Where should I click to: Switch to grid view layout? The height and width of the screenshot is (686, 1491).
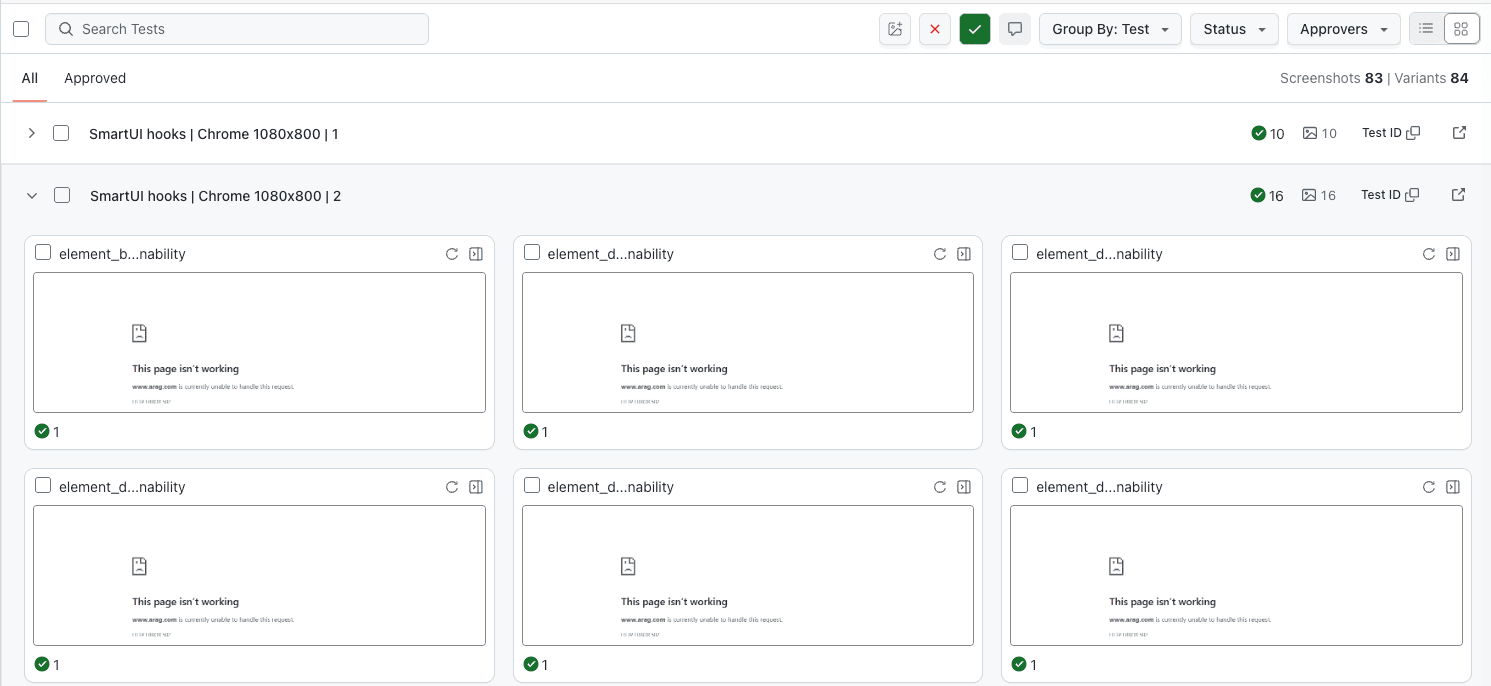[x=1462, y=29]
